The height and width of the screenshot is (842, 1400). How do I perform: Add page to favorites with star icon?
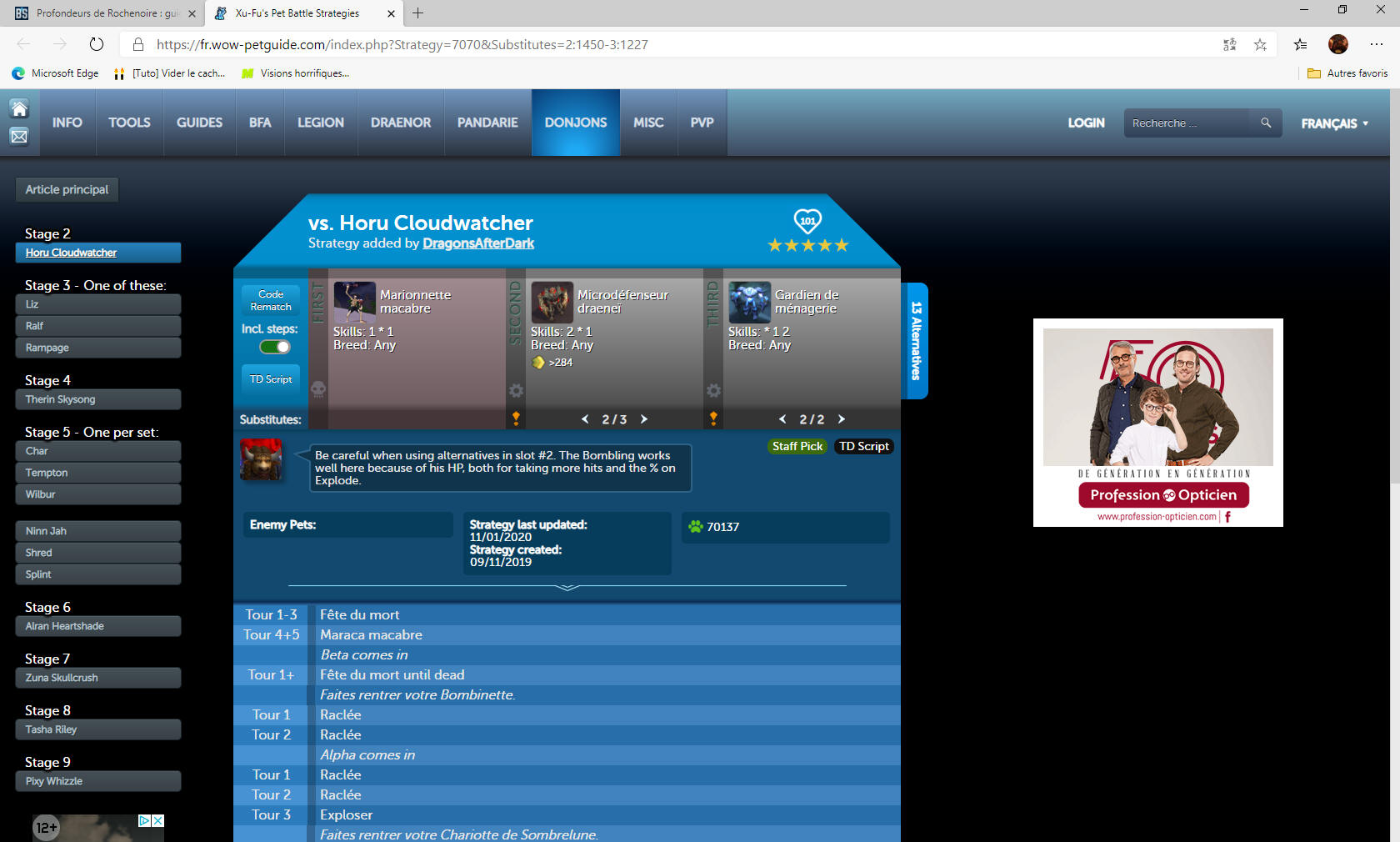1260,44
